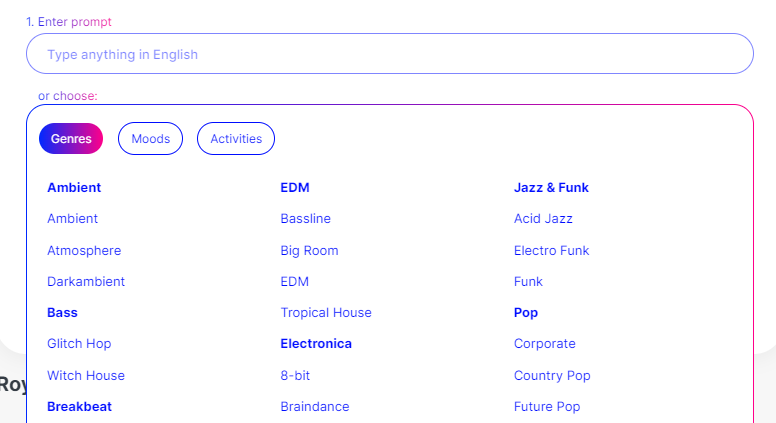Select the Bassline genre
Screen dimensions: 776x423
pyautogui.click(x=305, y=218)
